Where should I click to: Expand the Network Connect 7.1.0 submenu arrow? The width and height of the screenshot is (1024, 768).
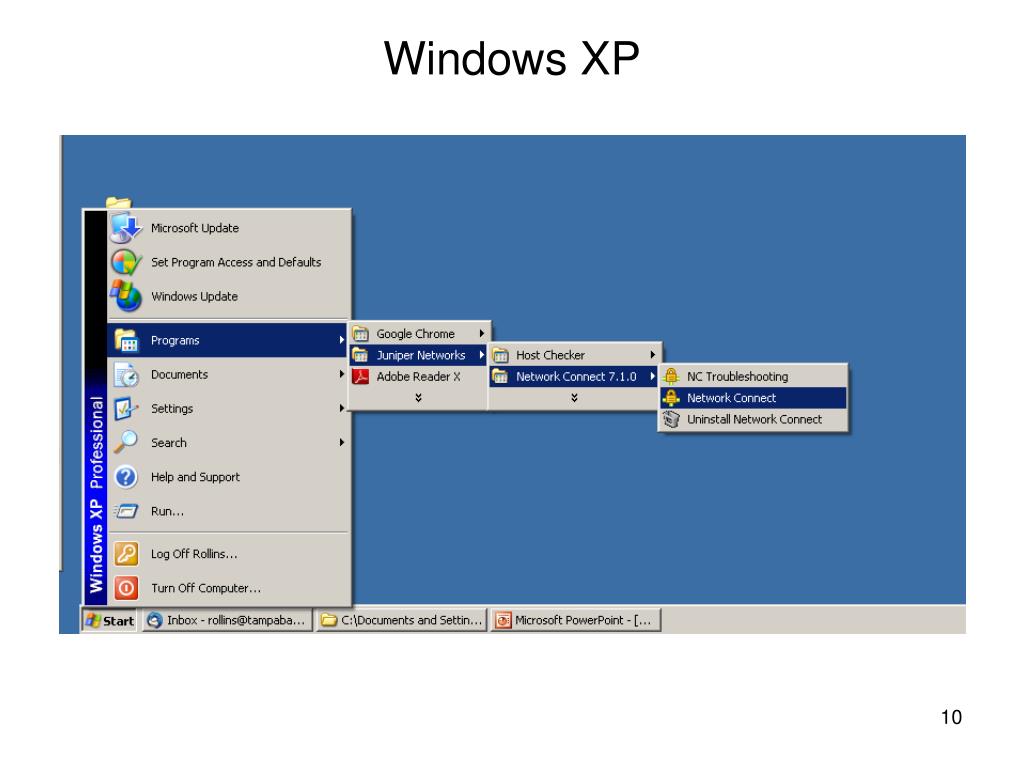[652, 377]
